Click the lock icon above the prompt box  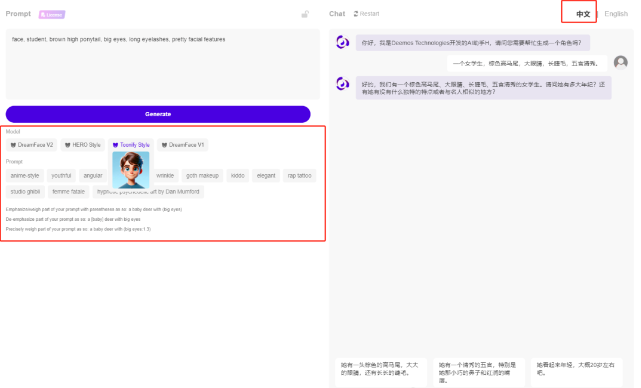pyautogui.click(x=305, y=14)
